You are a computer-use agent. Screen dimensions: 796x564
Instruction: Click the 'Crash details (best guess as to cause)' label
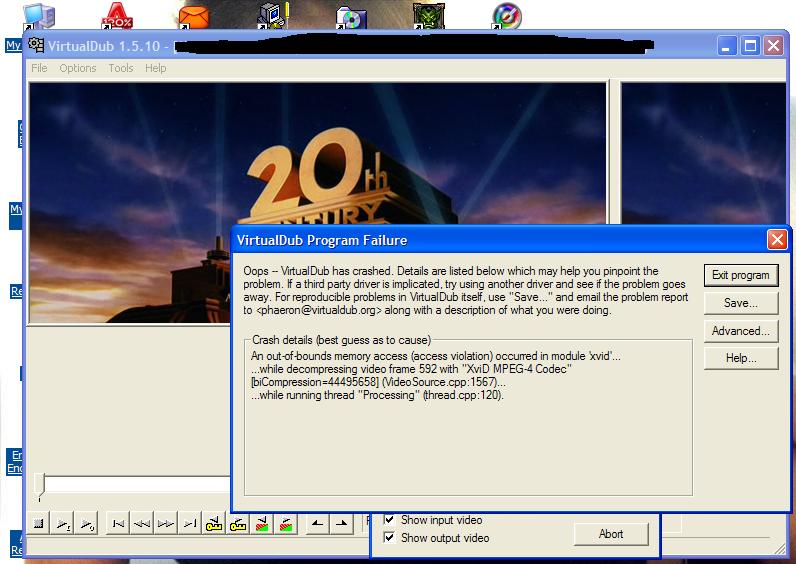pyautogui.click(x=341, y=340)
